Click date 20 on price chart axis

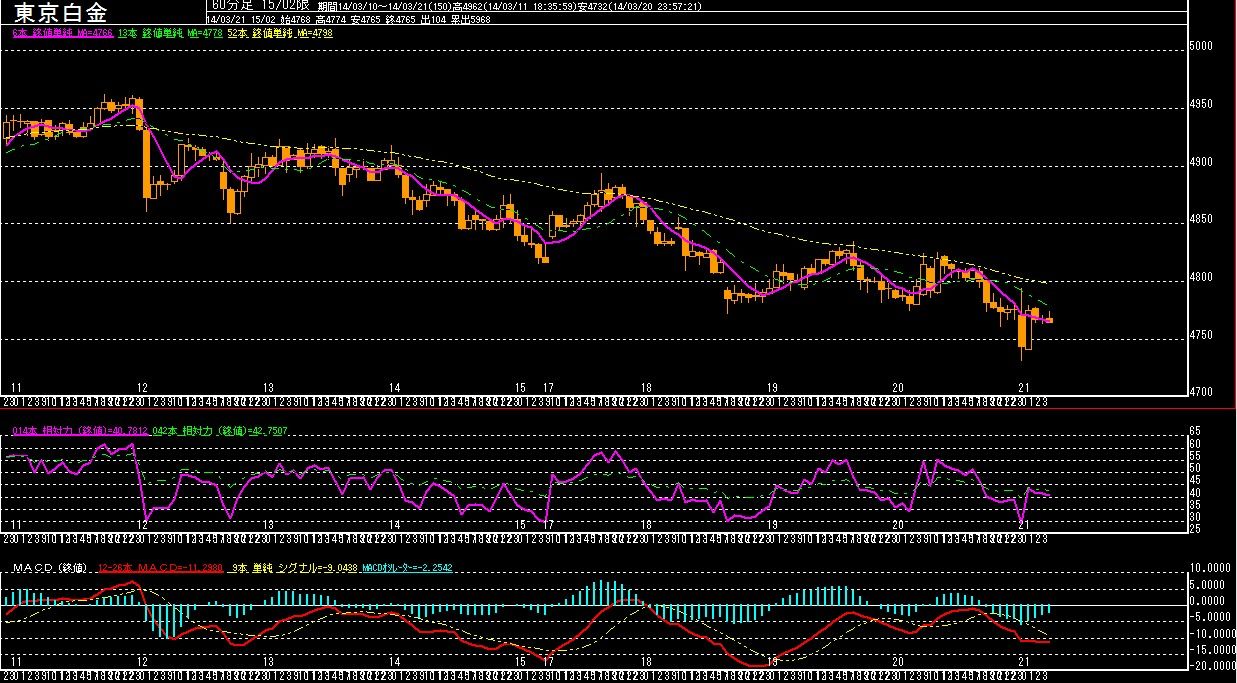click(x=898, y=387)
